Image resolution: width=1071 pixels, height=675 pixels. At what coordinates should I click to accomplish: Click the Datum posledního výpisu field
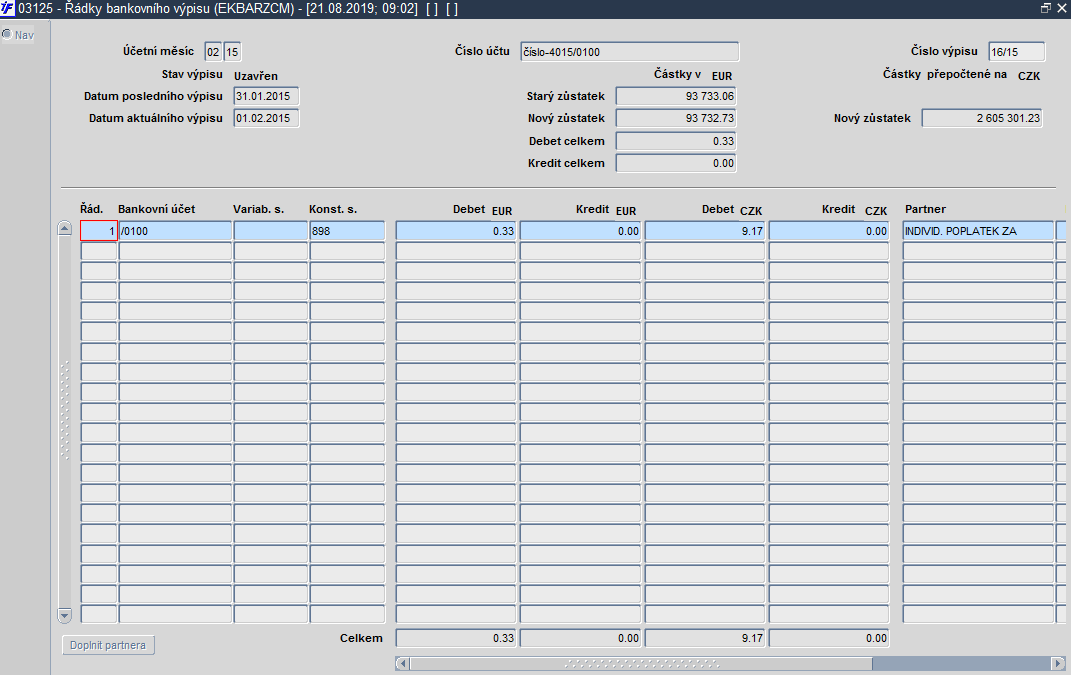pyautogui.click(x=266, y=96)
